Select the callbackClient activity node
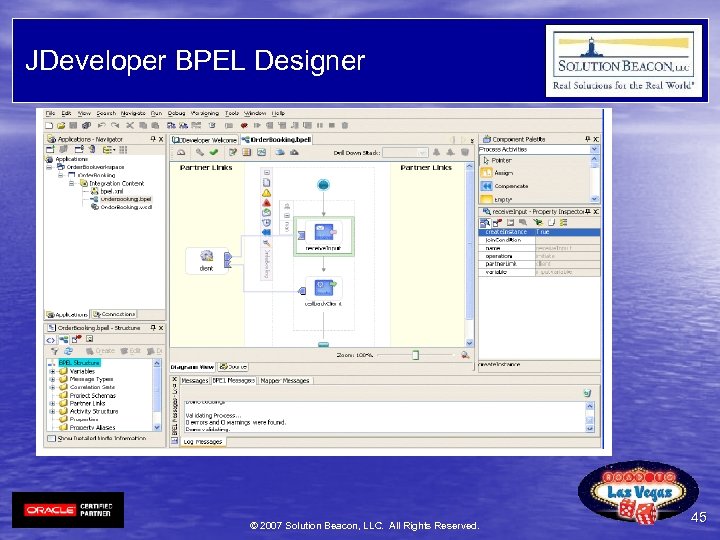Image resolution: width=720 pixels, height=540 pixels. (x=324, y=292)
